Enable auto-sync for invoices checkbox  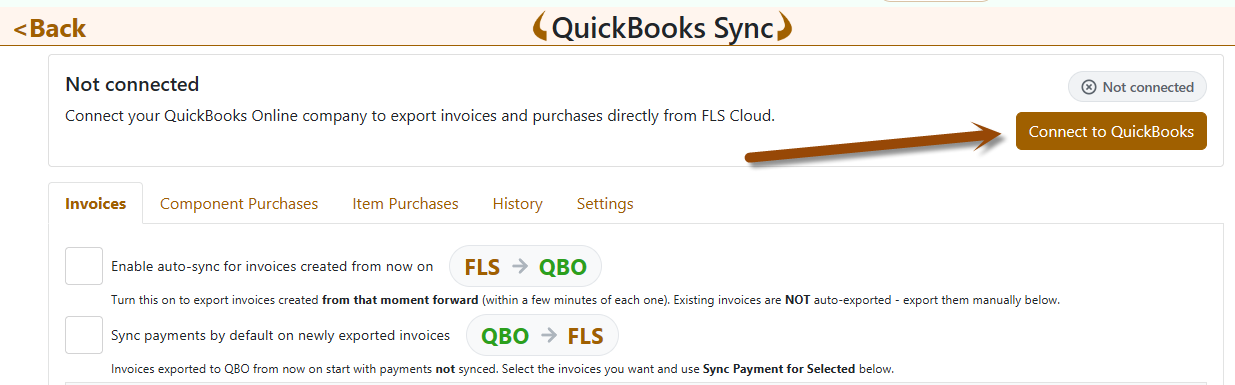coord(84,266)
